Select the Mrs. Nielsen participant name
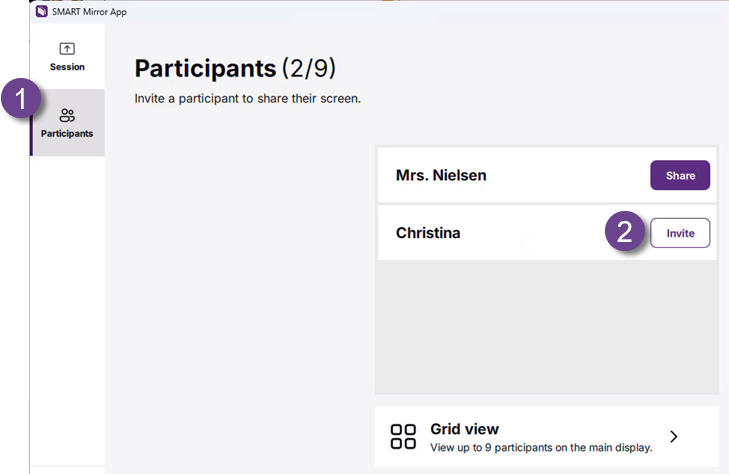This screenshot has height=474, width=729. tap(441, 176)
